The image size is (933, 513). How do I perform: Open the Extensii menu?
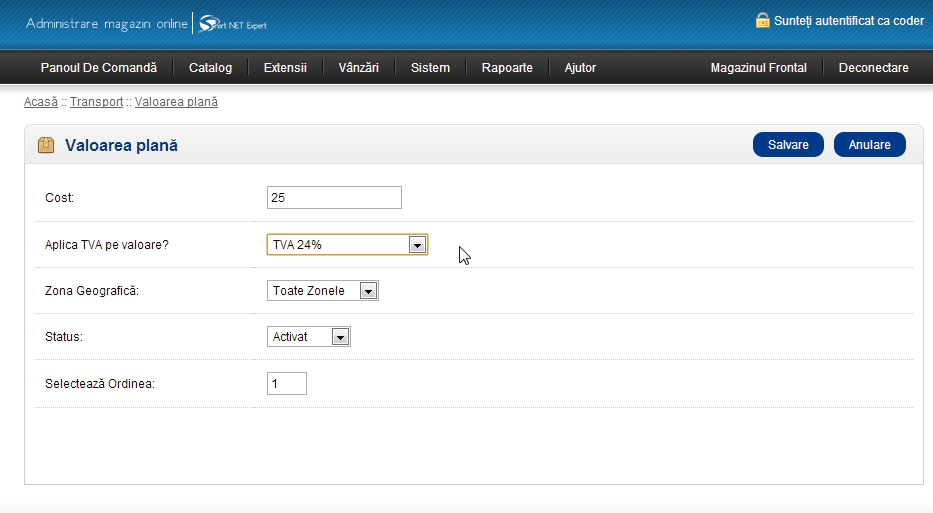[x=285, y=68]
